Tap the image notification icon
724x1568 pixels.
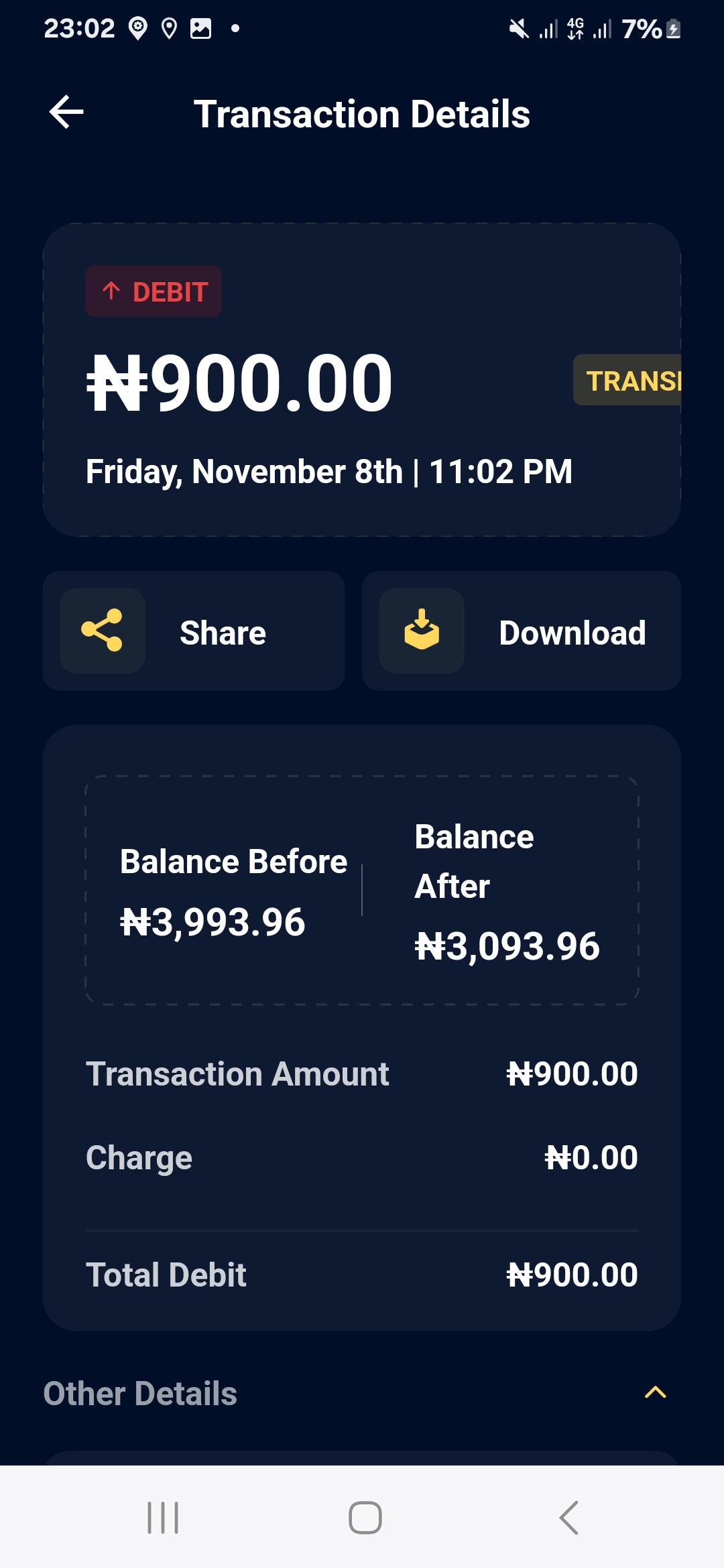(x=200, y=29)
